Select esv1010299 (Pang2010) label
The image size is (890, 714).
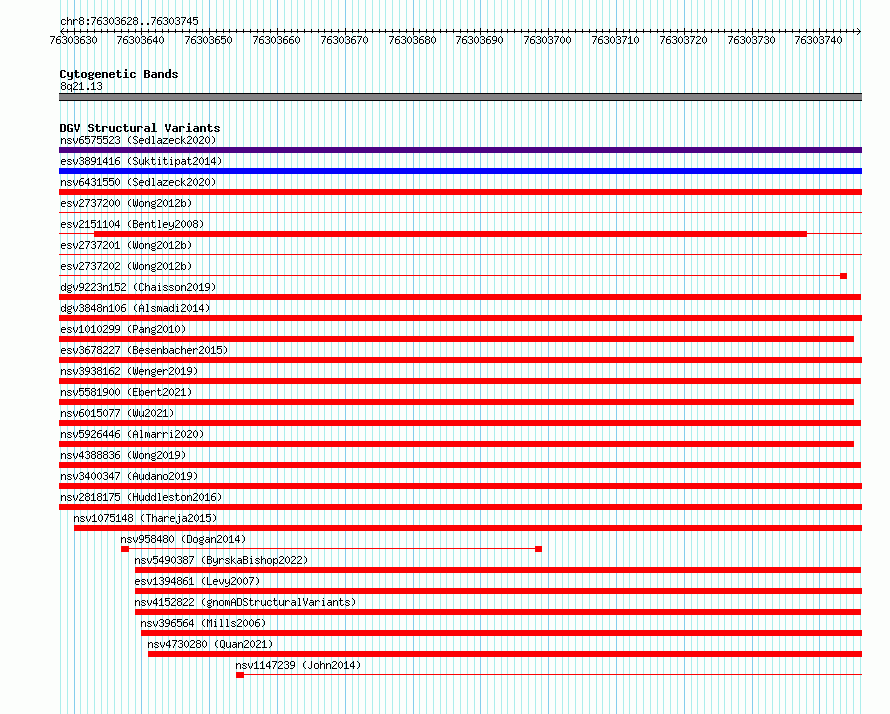[x=123, y=329]
